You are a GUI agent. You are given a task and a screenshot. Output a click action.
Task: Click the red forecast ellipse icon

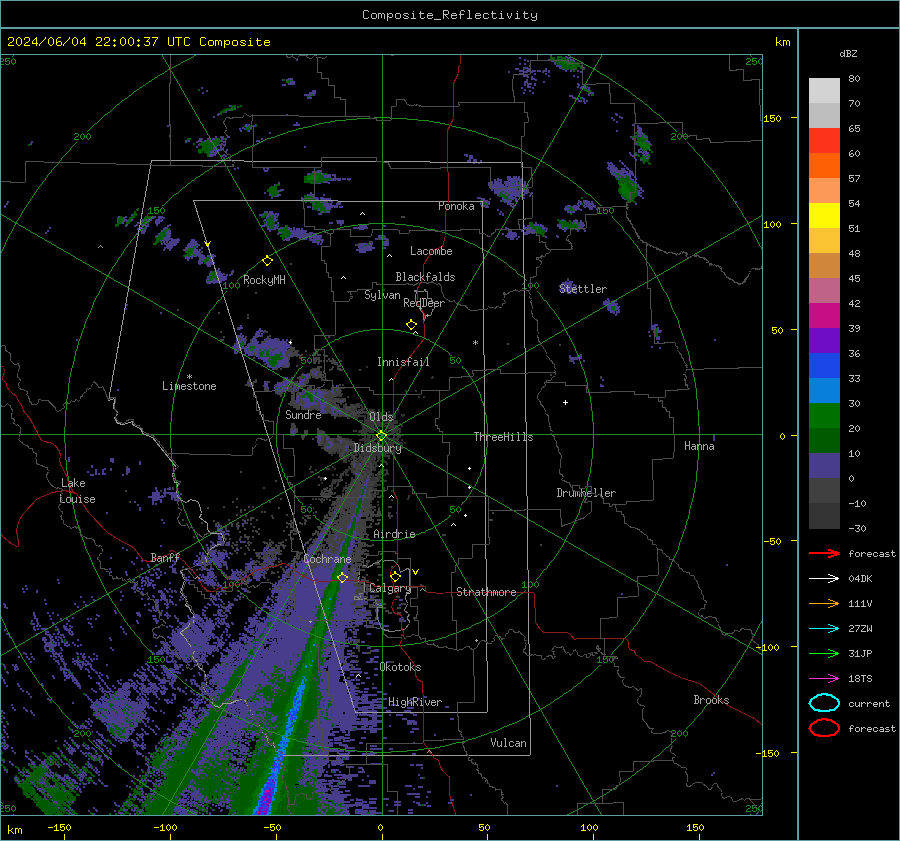[824, 728]
